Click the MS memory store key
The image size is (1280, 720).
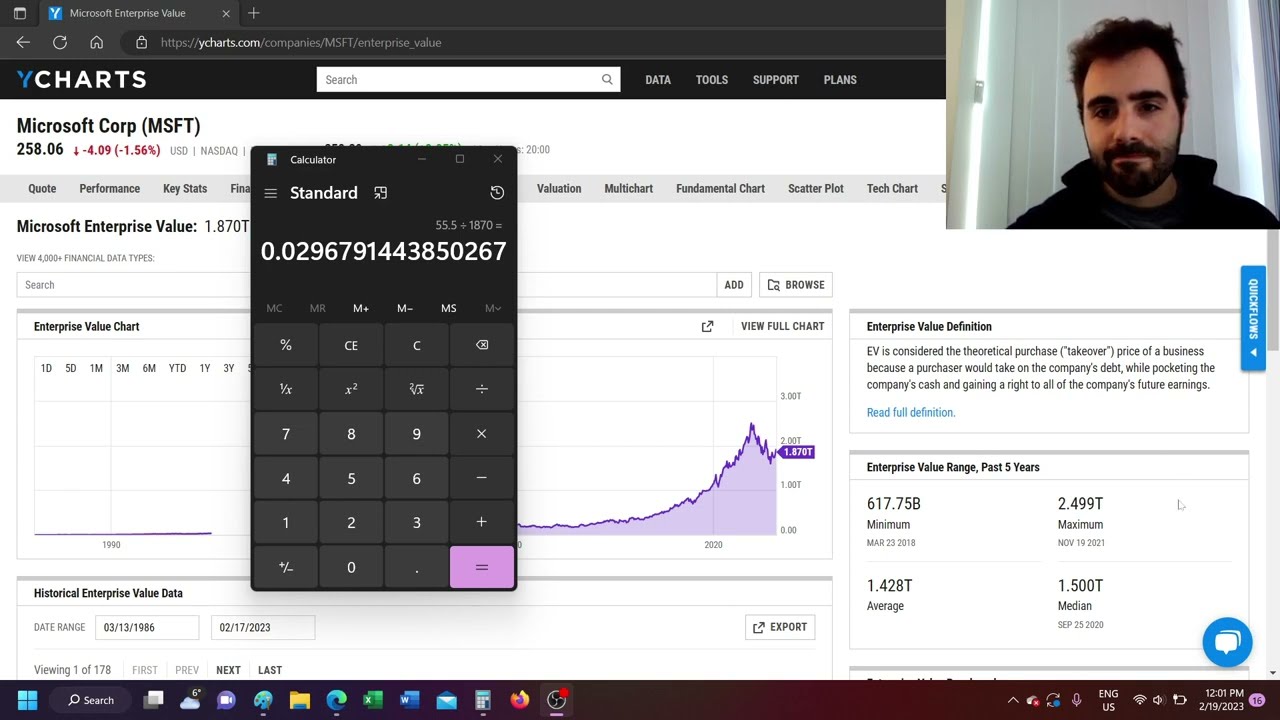click(448, 308)
